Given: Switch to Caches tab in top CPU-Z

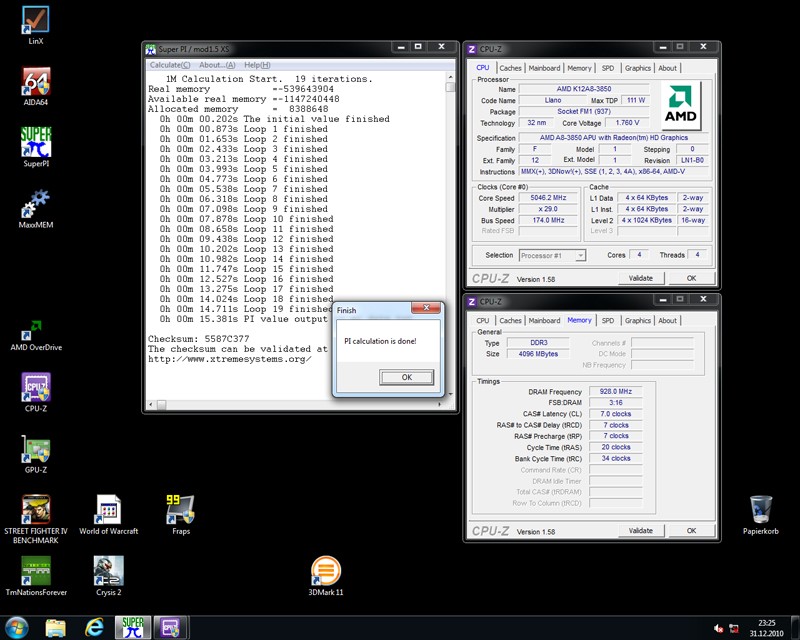Looking at the screenshot, I should point(510,68).
